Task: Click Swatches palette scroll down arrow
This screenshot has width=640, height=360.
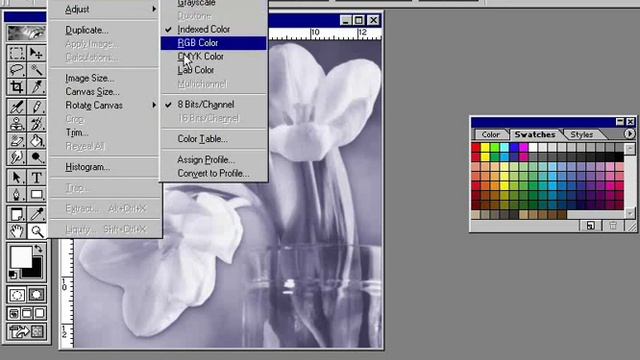Action: point(630,213)
